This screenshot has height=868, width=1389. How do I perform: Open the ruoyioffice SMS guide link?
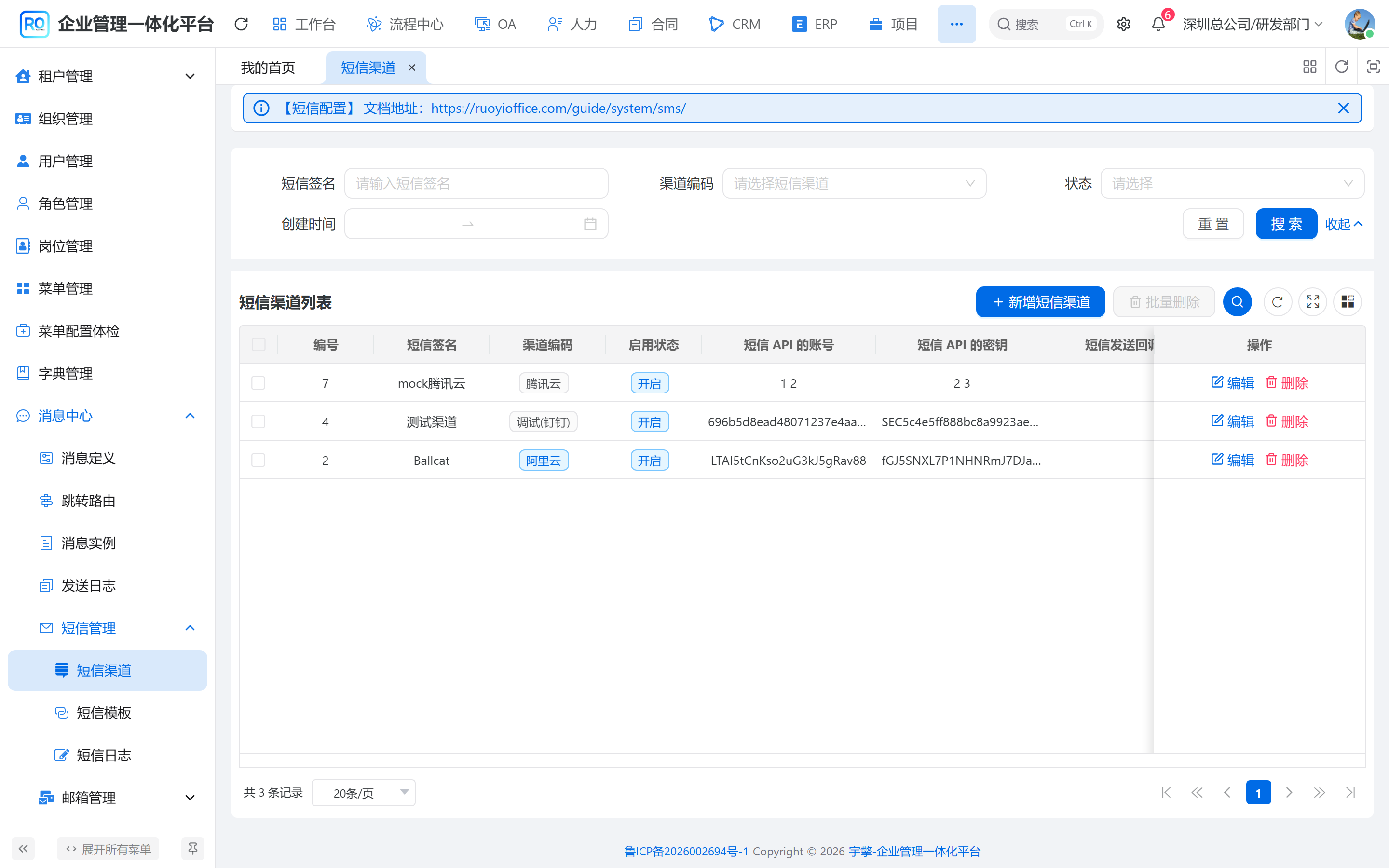coord(558,108)
